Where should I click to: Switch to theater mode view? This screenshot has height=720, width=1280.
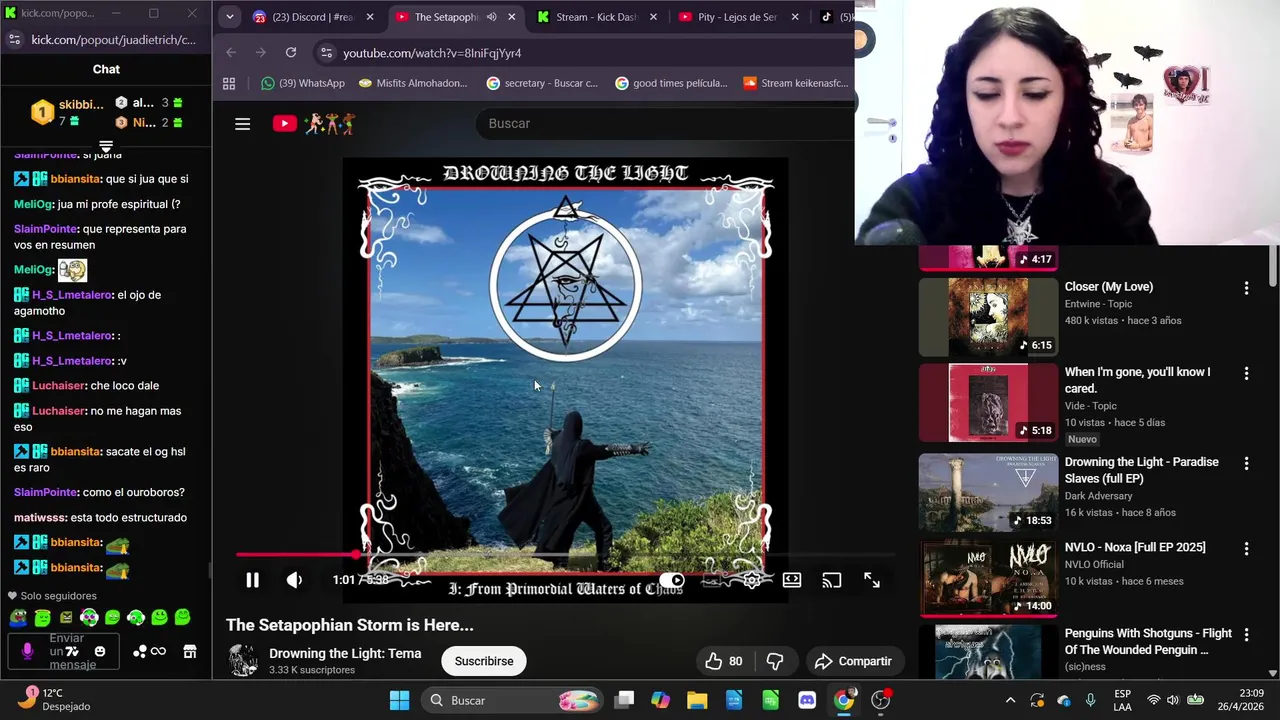pyautogui.click(x=792, y=580)
